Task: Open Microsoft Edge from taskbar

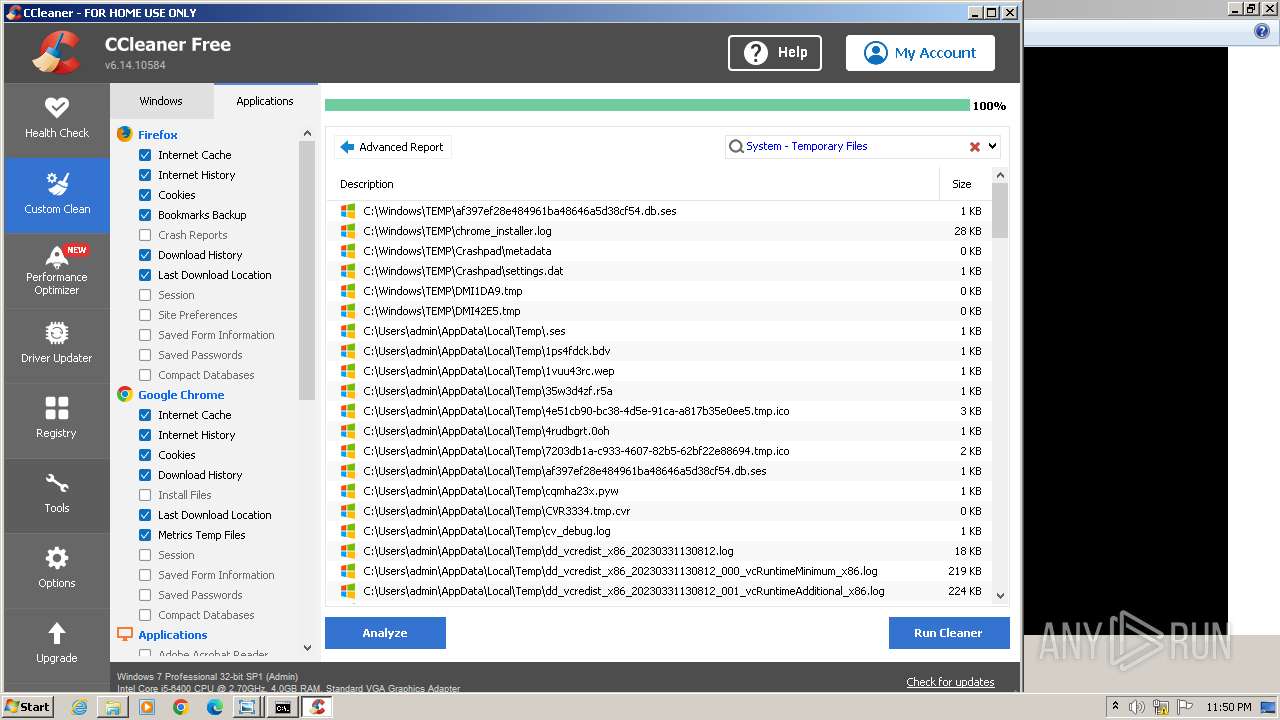Action: coord(215,707)
